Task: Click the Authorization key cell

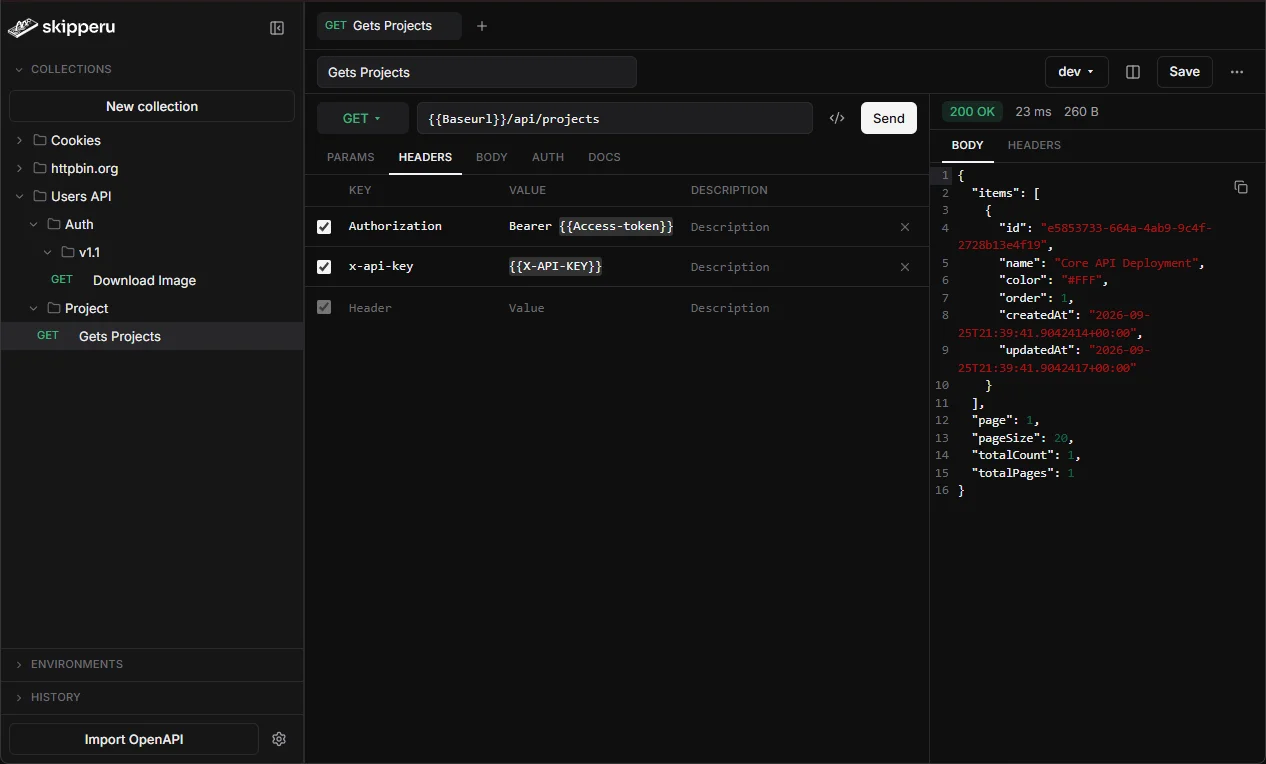Action: (x=395, y=226)
